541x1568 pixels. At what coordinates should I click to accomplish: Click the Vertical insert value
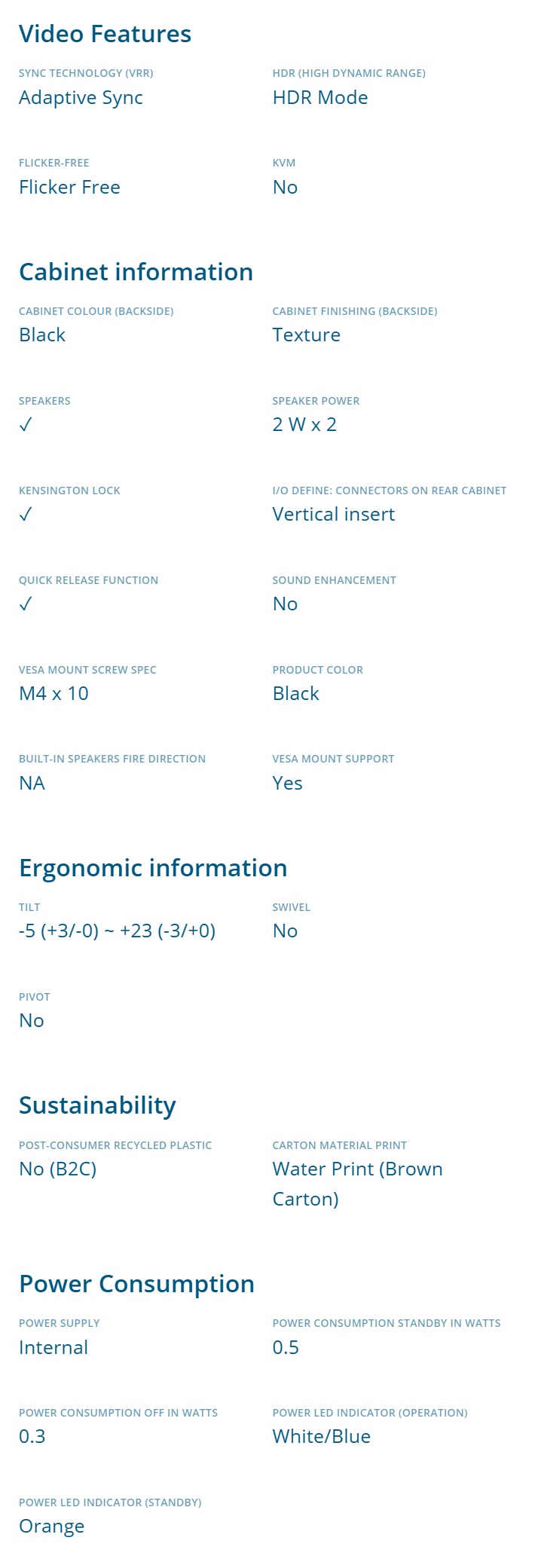click(333, 515)
